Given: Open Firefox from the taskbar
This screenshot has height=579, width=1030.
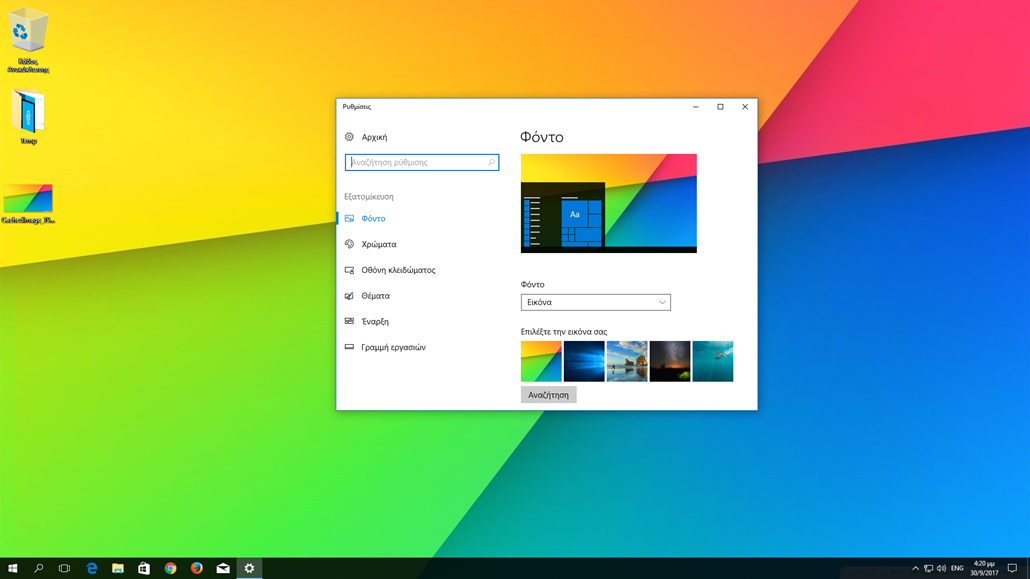Looking at the screenshot, I should (196, 567).
